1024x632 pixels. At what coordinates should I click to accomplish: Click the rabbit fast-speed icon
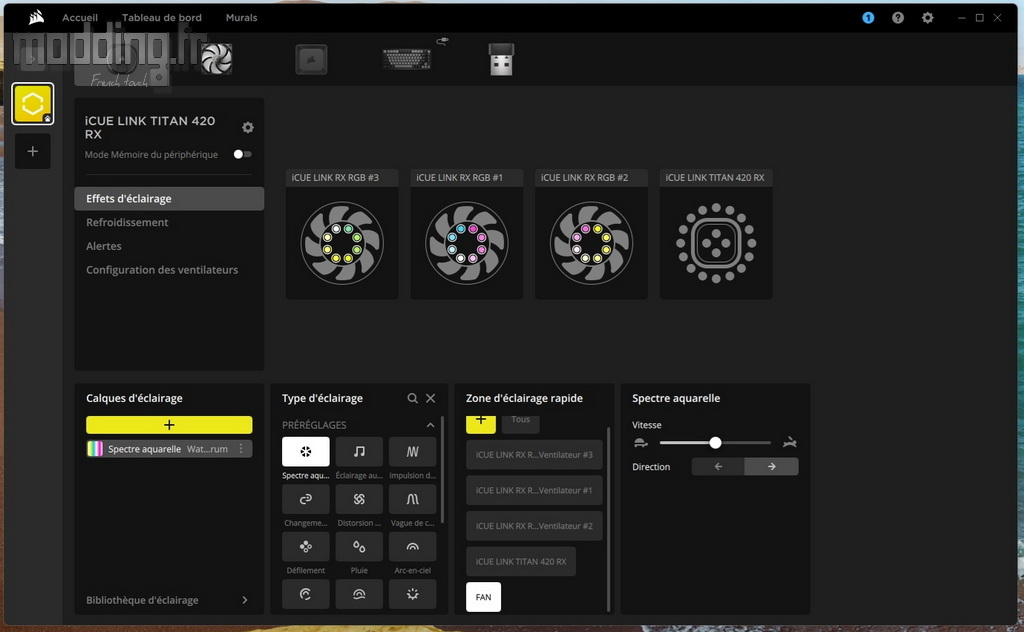pyautogui.click(x=790, y=443)
